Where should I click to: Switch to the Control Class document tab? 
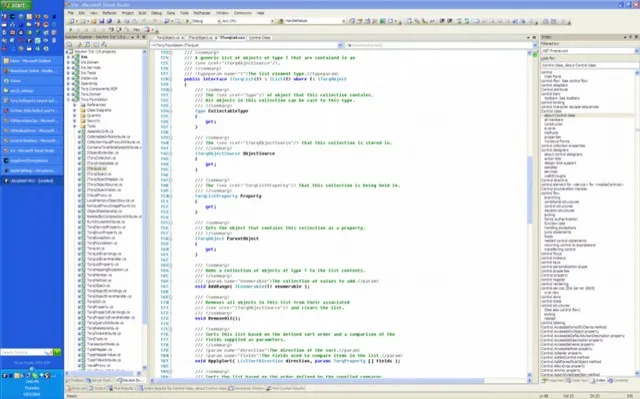click(260, 38)
